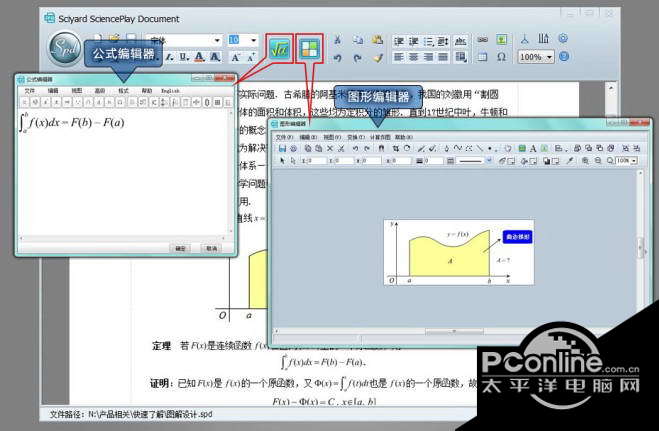Insert bracket template in formula editor toolbar

tap(207, 102)
